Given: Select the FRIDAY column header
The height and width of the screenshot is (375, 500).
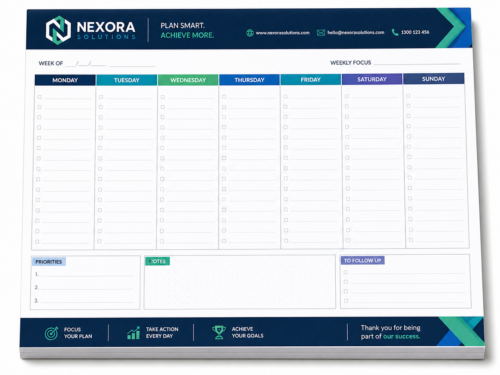Looking at the screenshot, I should point(311,79).
